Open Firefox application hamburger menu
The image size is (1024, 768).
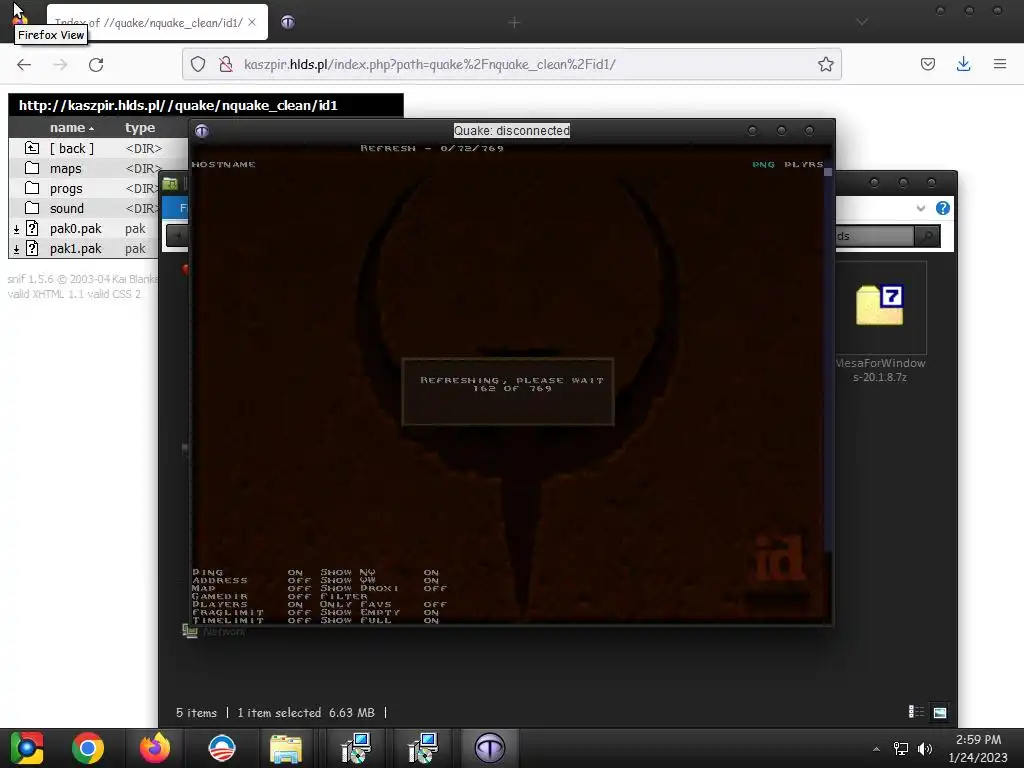click(x=1000, y=64)
